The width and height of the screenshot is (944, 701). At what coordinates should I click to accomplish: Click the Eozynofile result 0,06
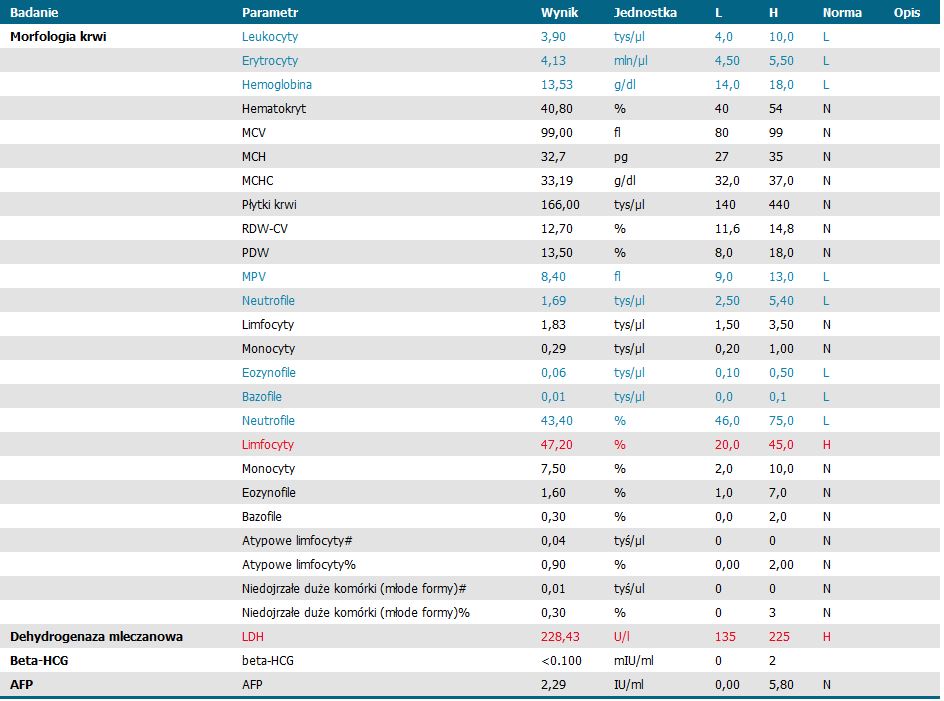553,373
